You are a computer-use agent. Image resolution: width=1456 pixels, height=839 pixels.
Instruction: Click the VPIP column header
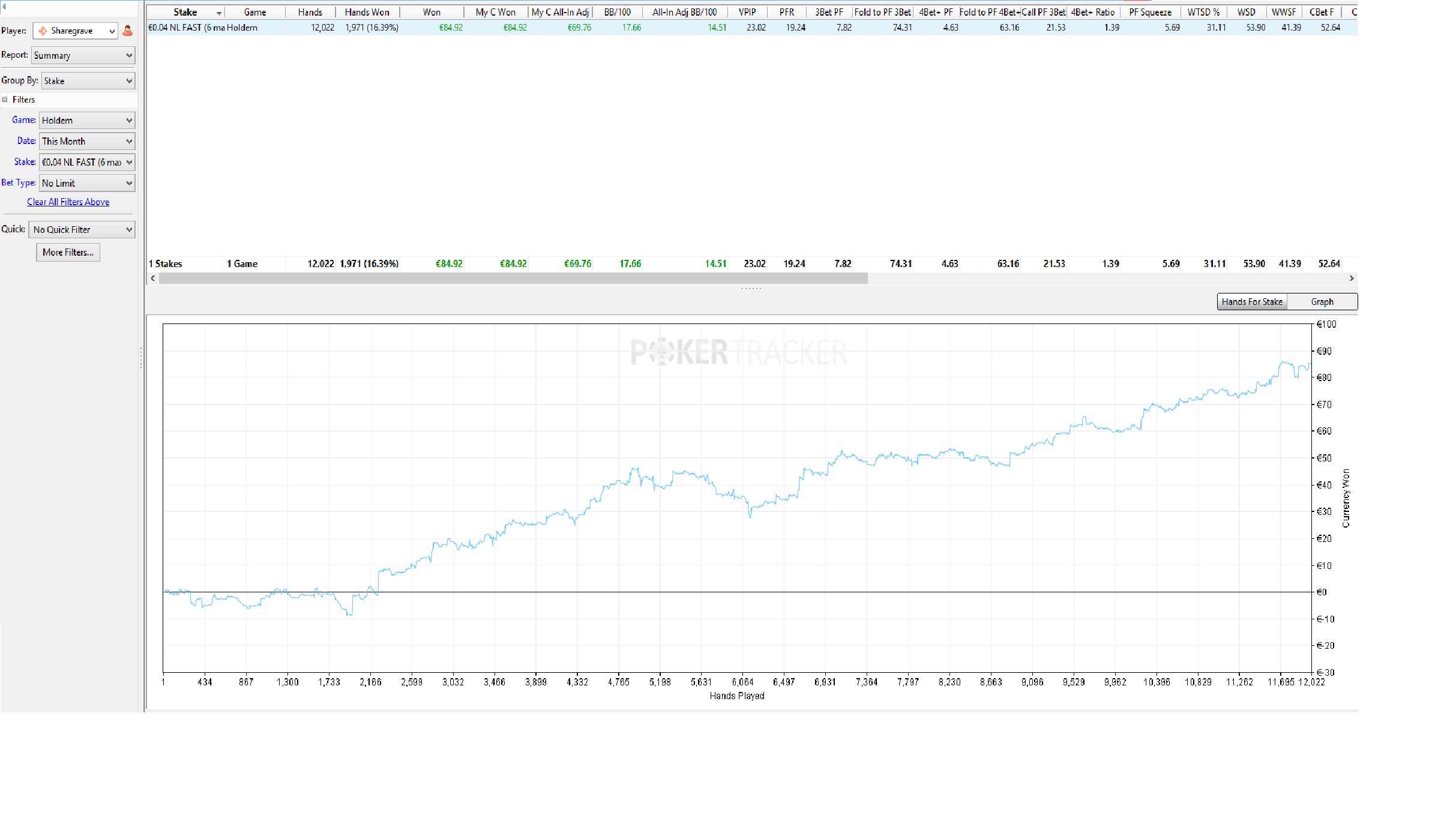pyautogui.click(x=747, y=12)
